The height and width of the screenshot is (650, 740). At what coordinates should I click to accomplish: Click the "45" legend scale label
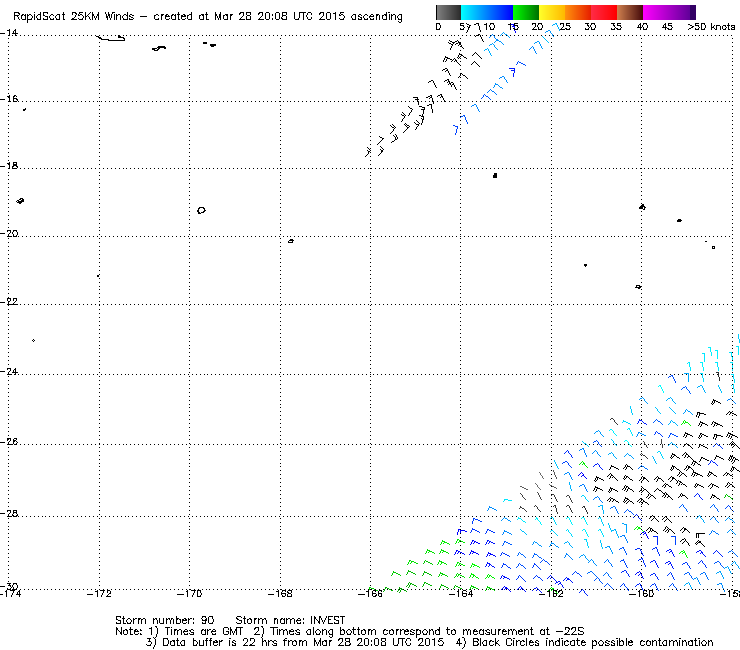(x=667, y=27)
